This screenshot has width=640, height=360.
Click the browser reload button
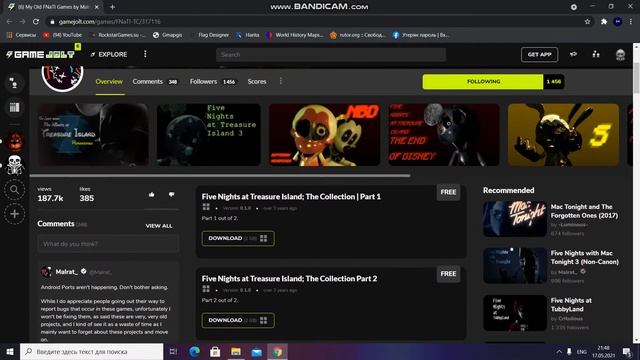pos(36,22)
